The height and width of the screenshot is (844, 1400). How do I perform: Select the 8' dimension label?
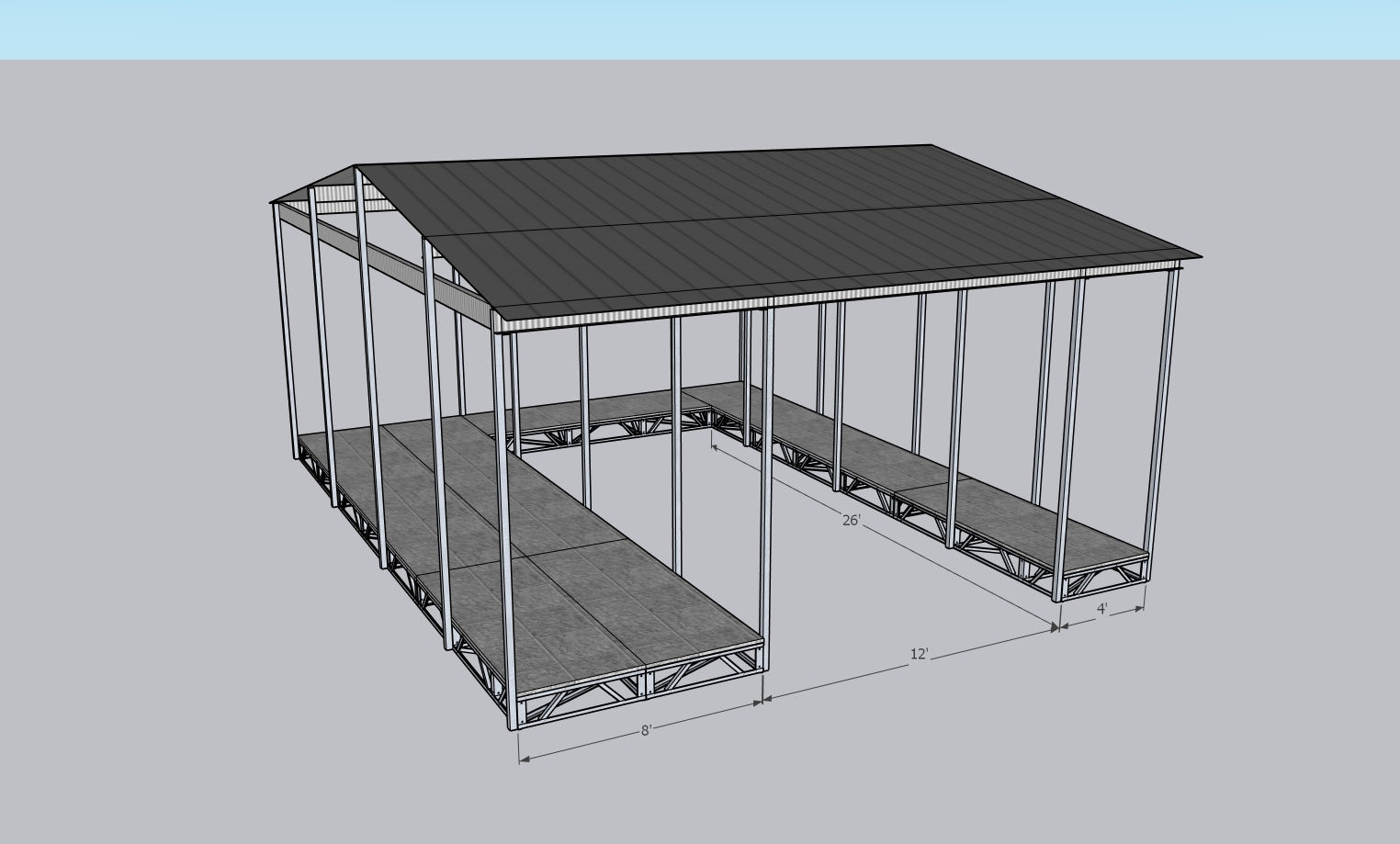[645, 732]
